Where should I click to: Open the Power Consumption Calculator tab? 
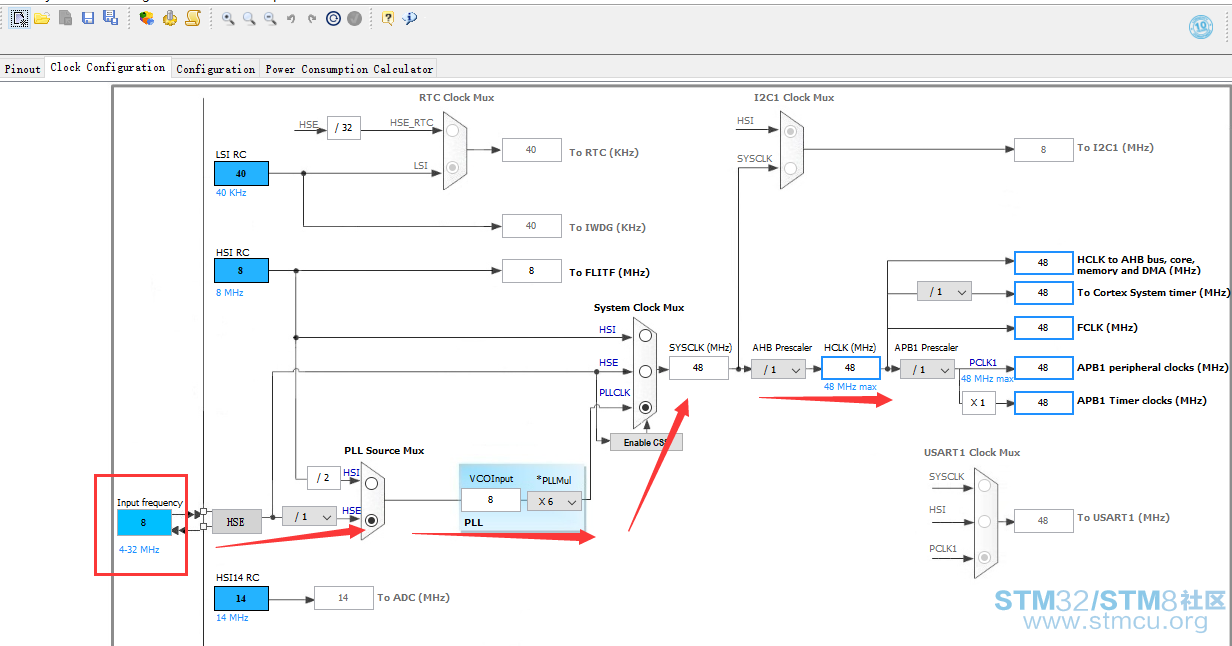pos(349,69)
